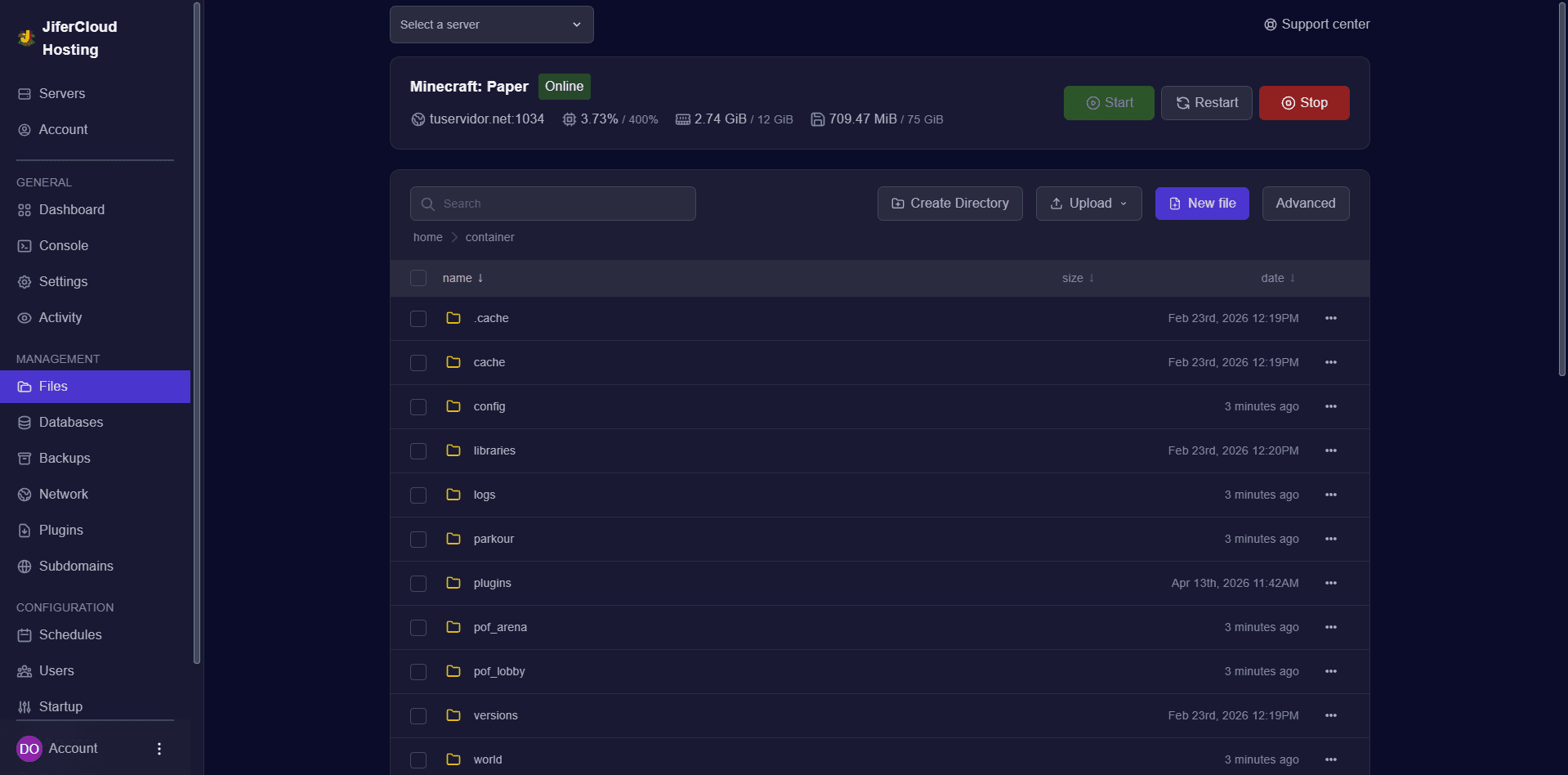Expand the Upload dropdown
This screenshot has height=775, width=1568.
point(1089,204)
